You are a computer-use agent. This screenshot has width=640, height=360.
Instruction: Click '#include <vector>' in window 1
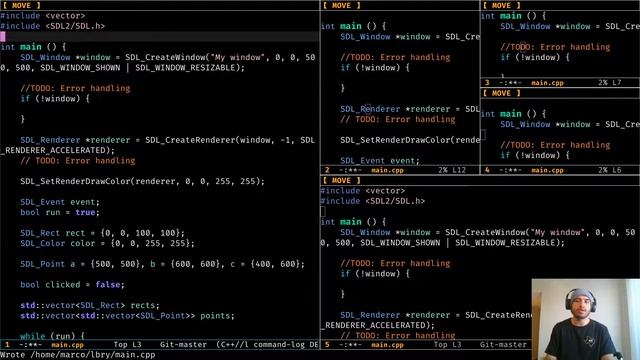[x=43, y=16]
